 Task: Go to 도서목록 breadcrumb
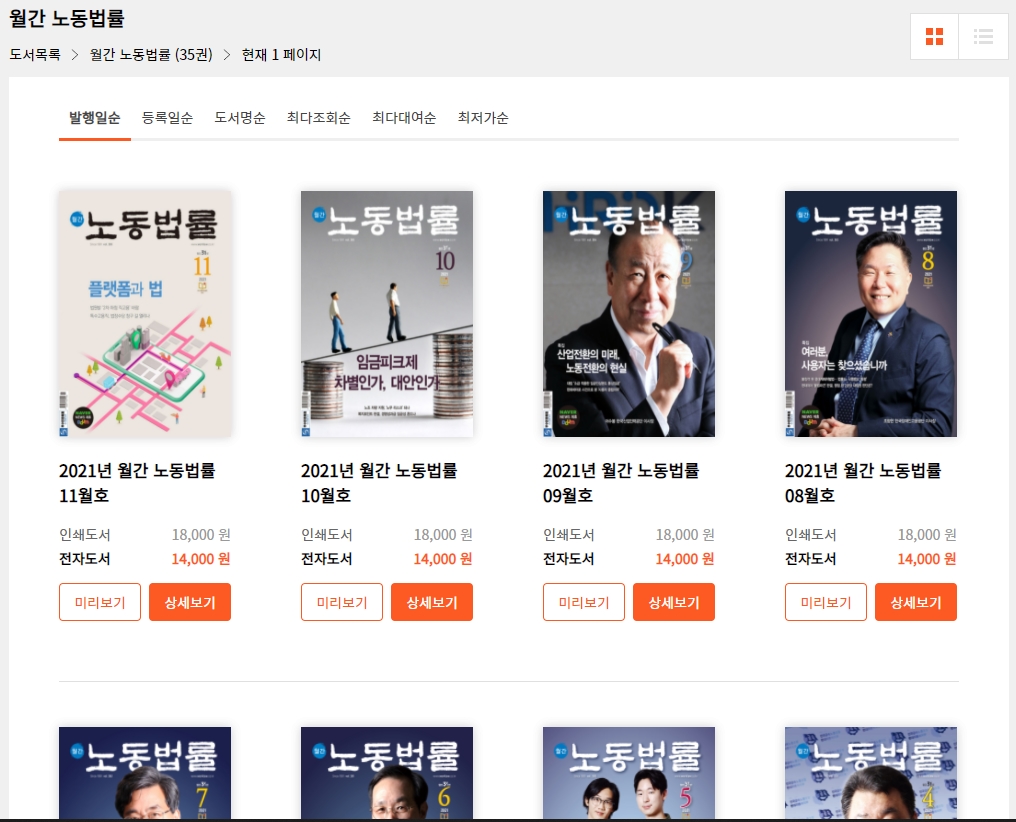click(x=35, y=54)
